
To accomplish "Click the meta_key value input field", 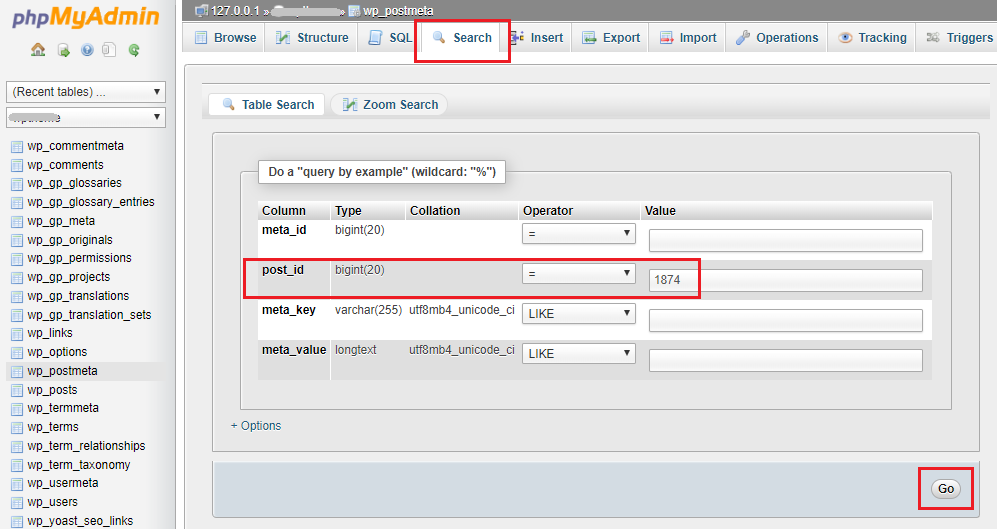I will 785,320.
